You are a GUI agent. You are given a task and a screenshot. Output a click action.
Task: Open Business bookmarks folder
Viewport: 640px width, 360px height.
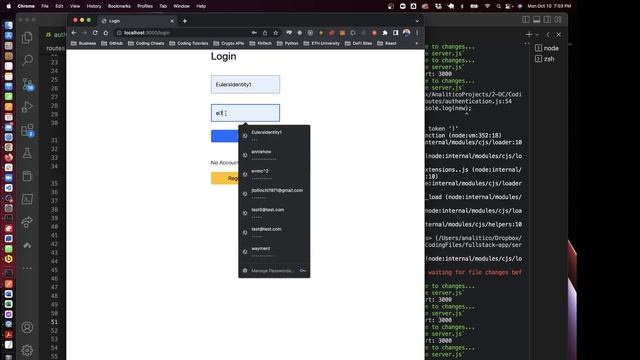(x=84, y=43)
